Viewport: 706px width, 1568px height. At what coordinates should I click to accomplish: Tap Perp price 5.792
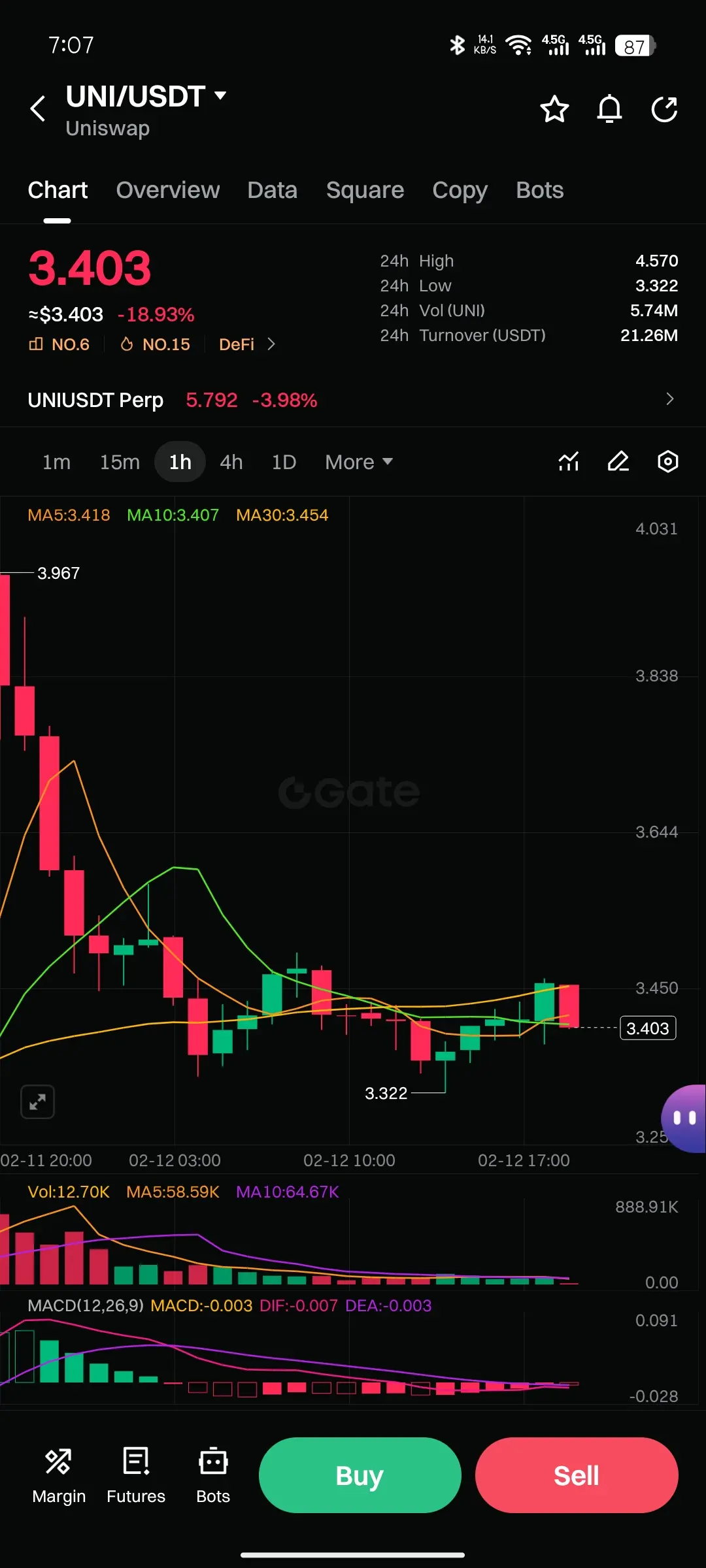[x=212, y=400]
